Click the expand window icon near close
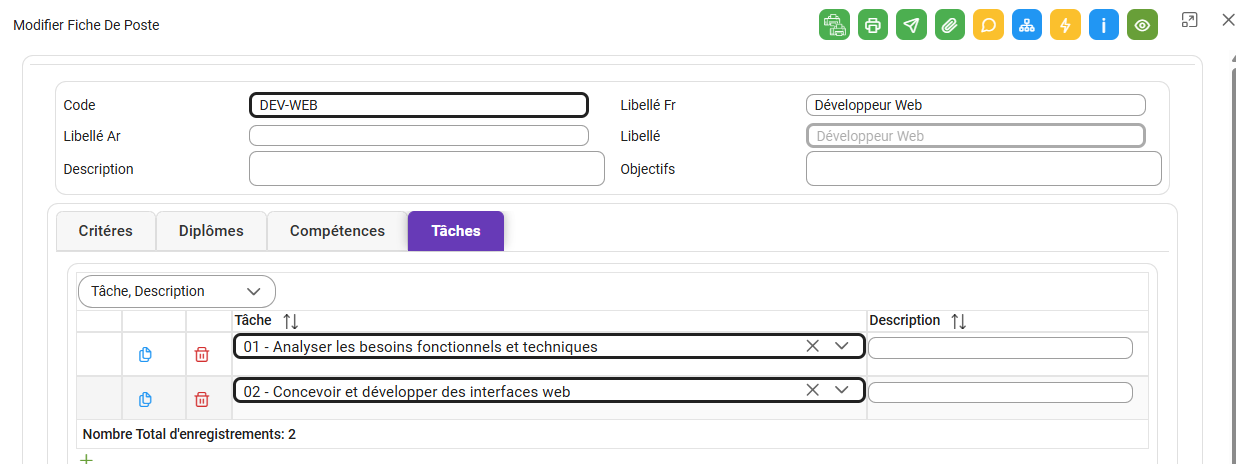This screenshot has width=1236, height=464. tap(1189, 20)
